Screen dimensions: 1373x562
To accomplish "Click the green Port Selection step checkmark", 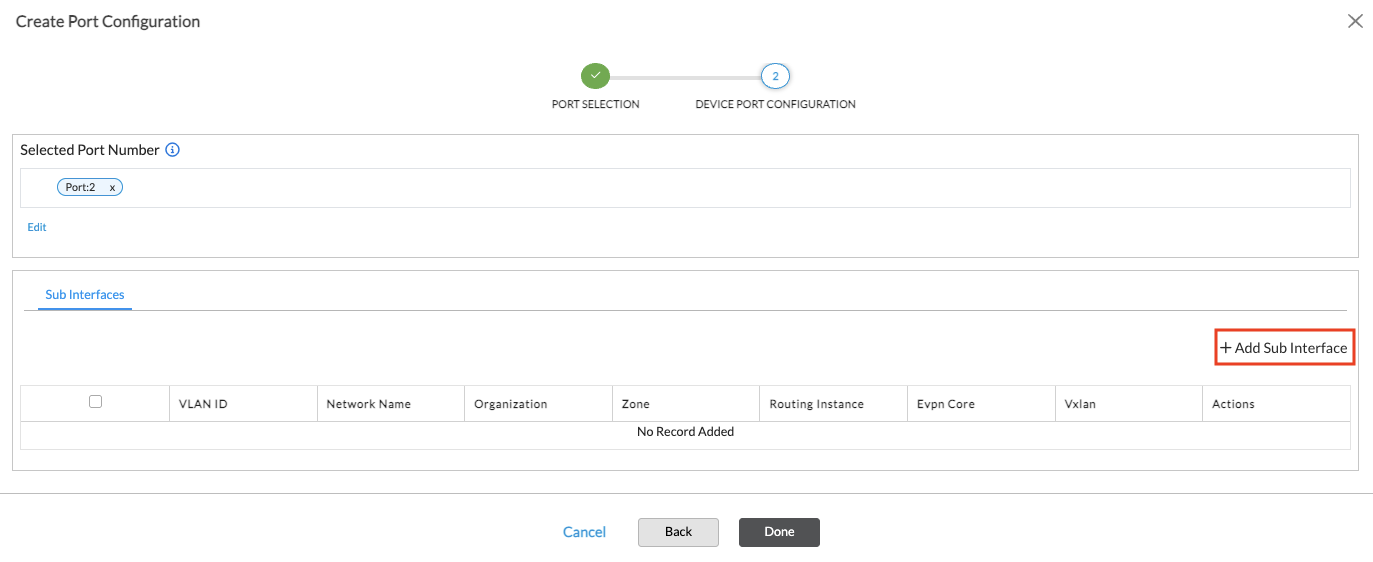I will pyautogui.click(x=595, y=76).
